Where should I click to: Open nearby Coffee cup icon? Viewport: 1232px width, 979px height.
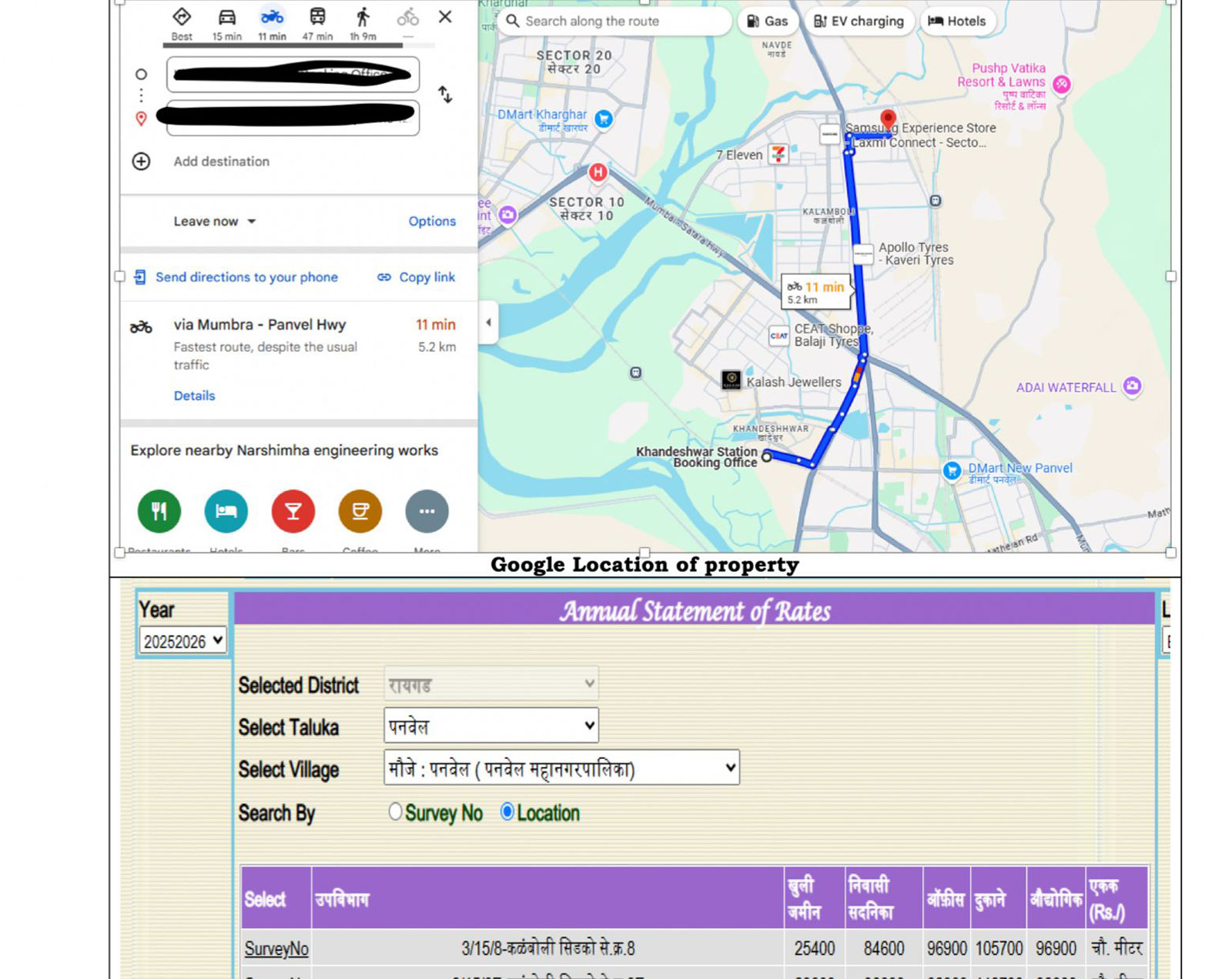[x=360, y=511]
